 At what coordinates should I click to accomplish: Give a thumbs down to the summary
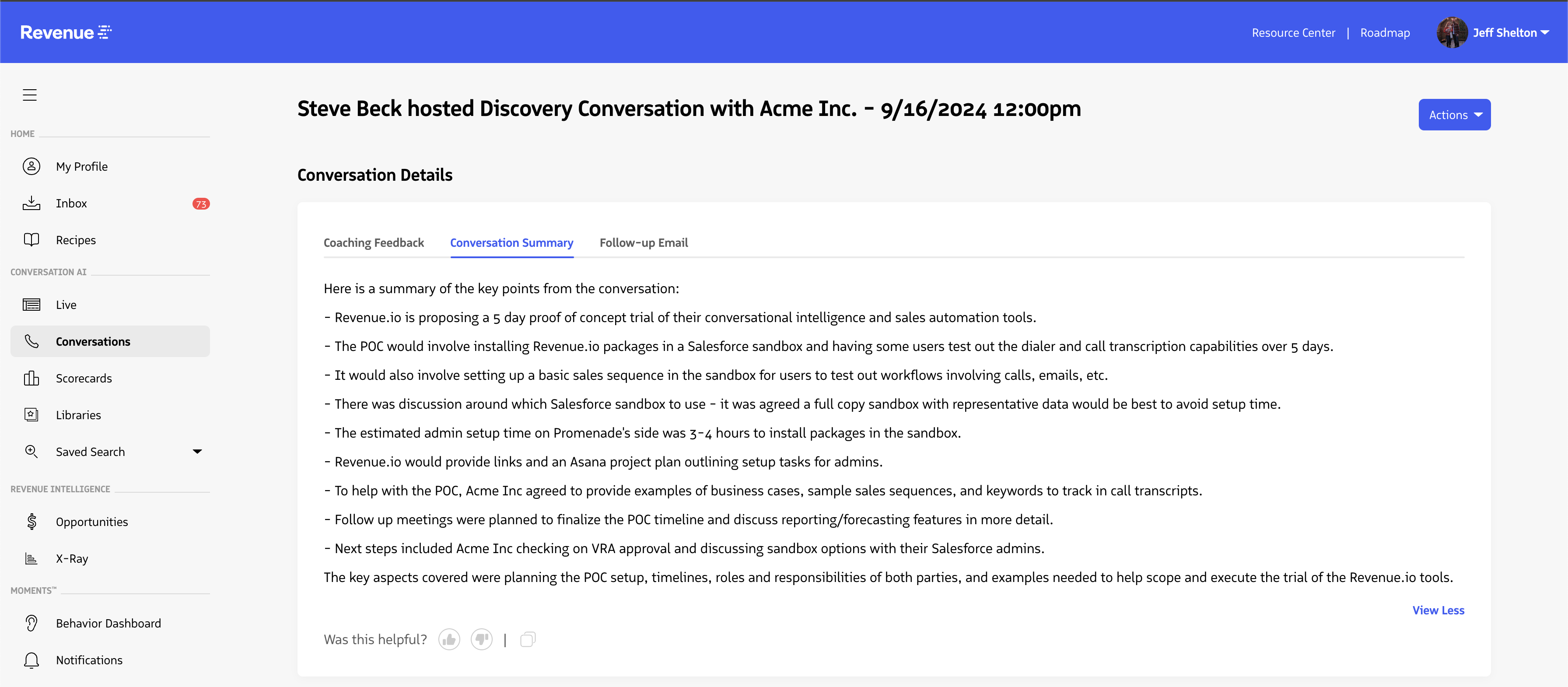tap(482, 639)
